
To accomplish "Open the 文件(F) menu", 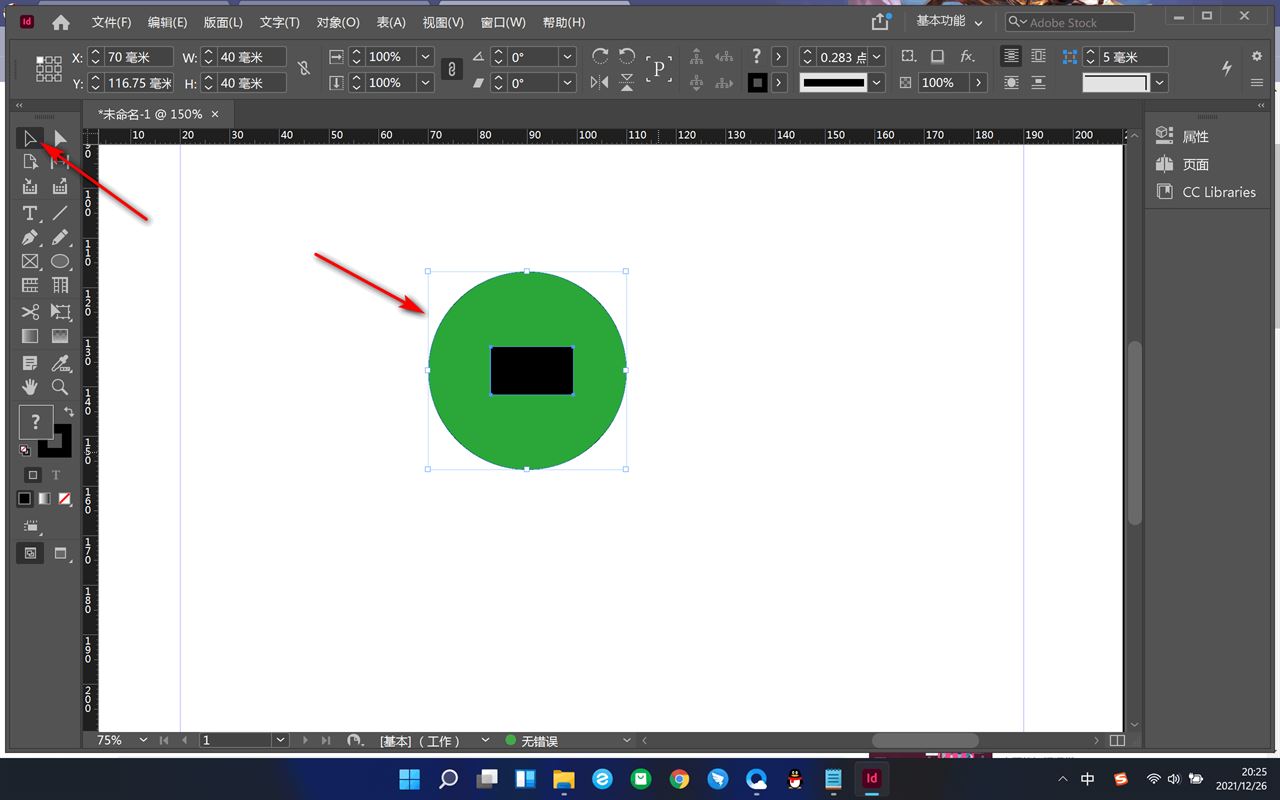I will pos(111,22).
